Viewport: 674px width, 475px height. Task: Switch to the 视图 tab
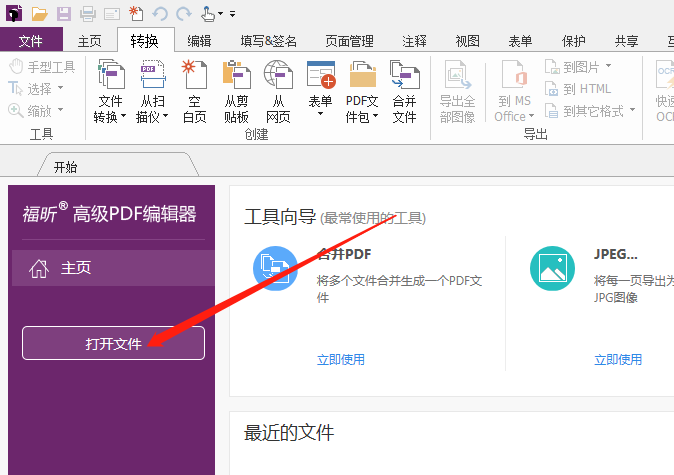click(x=468, y=41)
